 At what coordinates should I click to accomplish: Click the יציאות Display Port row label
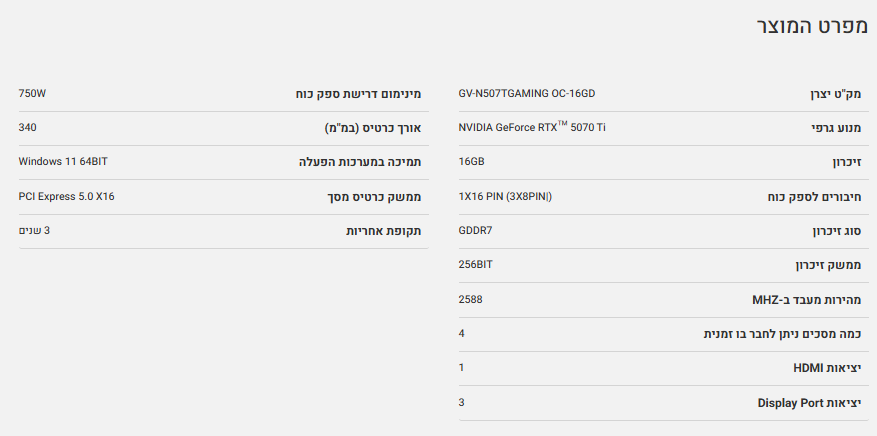click(809, 402)
